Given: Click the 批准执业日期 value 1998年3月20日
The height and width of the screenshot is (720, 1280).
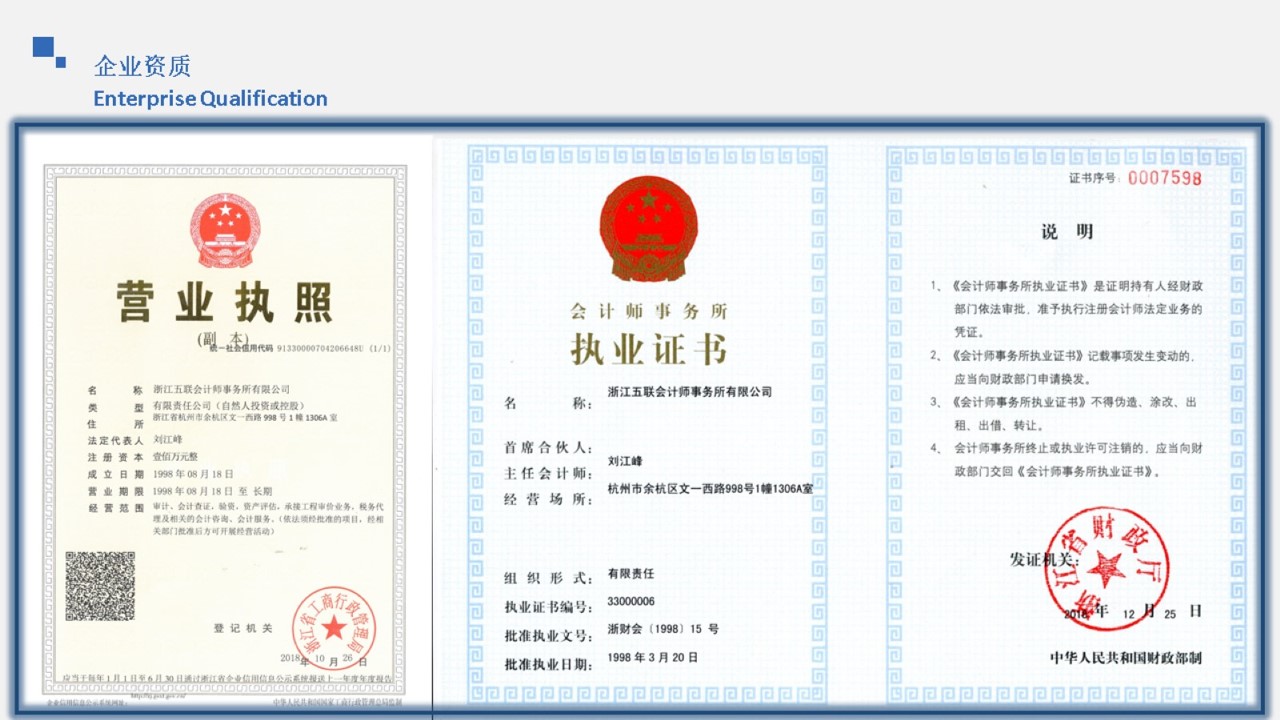Looking at the screenshot, I should click(x=652, y=658).
